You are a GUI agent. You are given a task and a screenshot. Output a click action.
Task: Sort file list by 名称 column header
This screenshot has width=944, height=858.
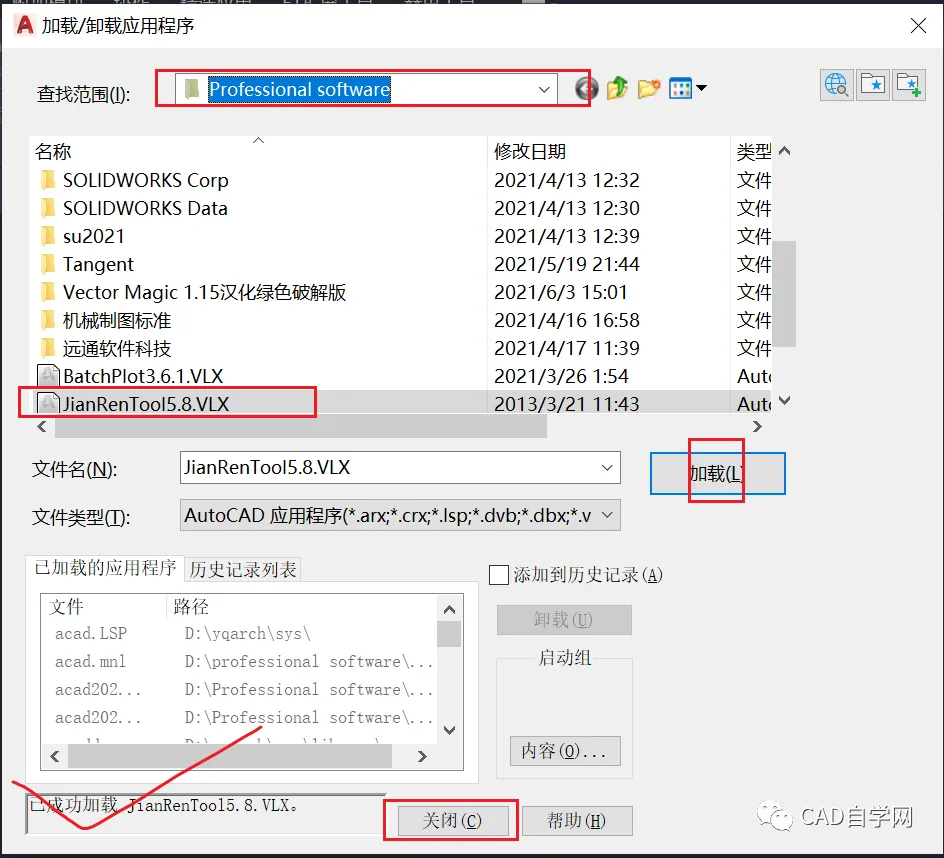[259, 152]
